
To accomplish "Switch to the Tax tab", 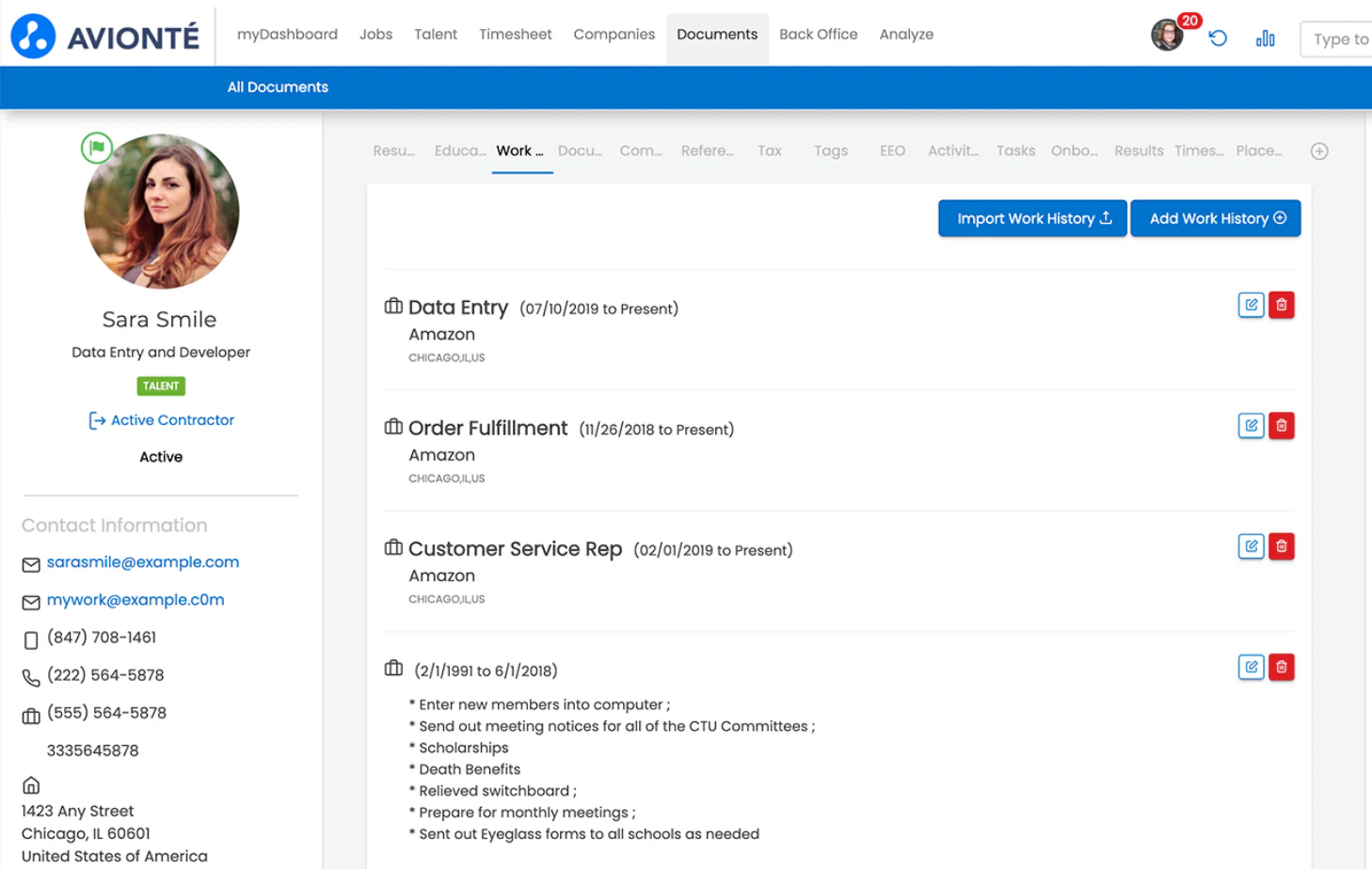I will pyautogui.click(x=770, y=150).
